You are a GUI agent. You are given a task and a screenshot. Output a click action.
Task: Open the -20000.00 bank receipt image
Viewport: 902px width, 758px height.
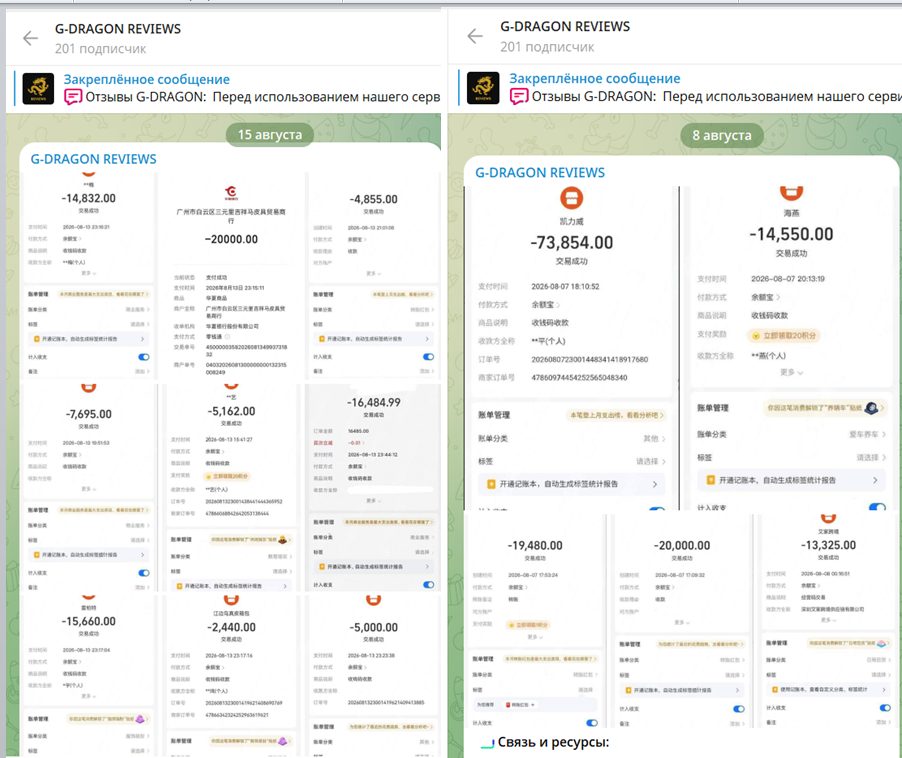click(x=231, y=276)
